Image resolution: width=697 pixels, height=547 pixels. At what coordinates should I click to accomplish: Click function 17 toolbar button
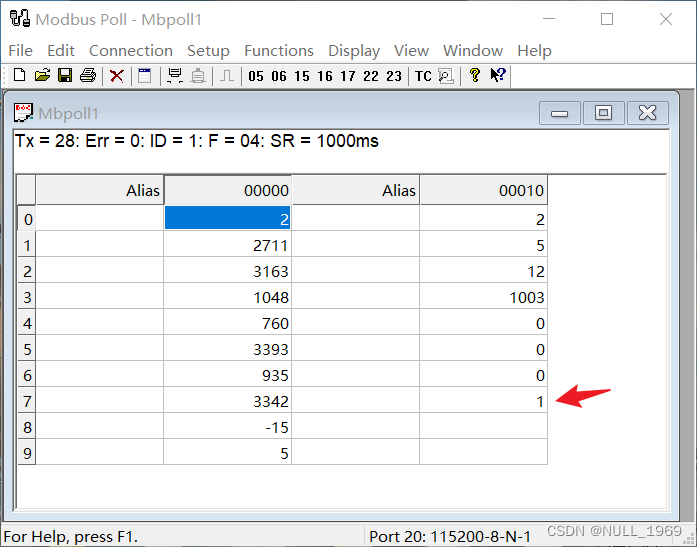[348, 76]
